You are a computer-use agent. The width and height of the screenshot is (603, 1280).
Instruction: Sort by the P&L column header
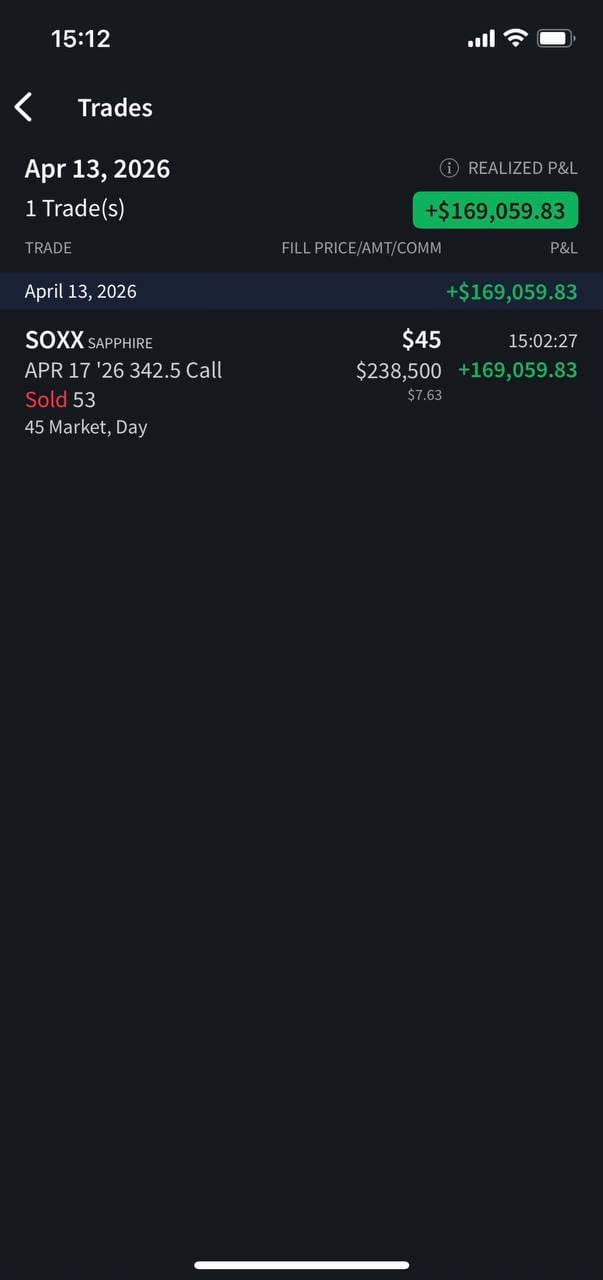point(563,248)
